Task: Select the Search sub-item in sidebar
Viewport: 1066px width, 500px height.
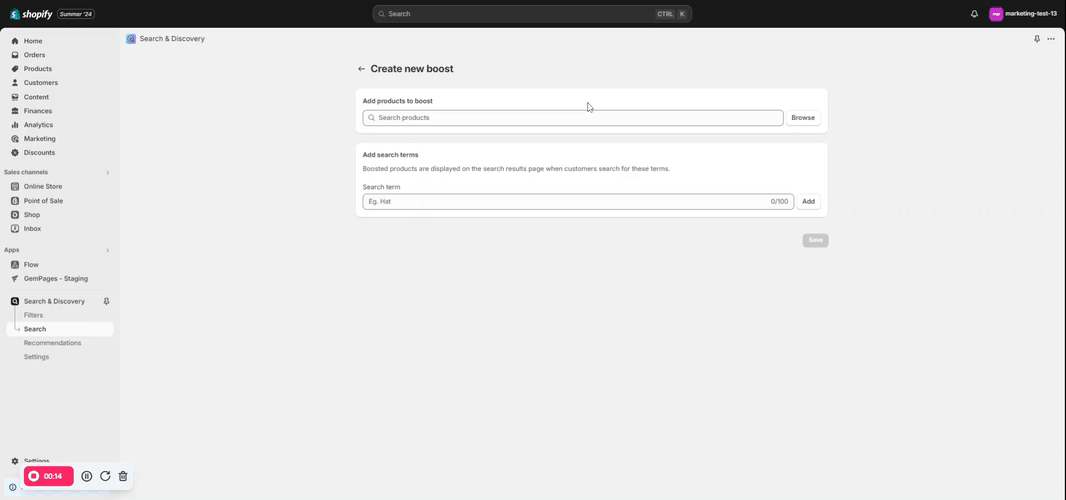Action: pos(60,329)
